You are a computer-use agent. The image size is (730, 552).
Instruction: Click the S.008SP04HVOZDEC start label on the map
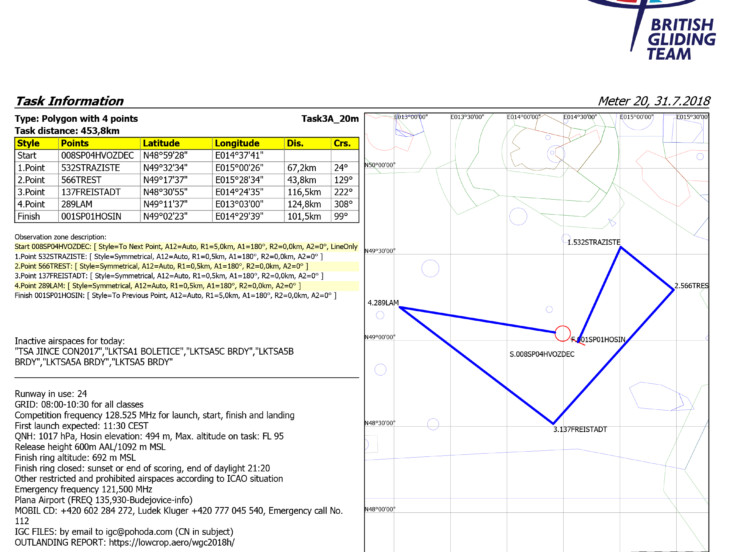[541, 355]
